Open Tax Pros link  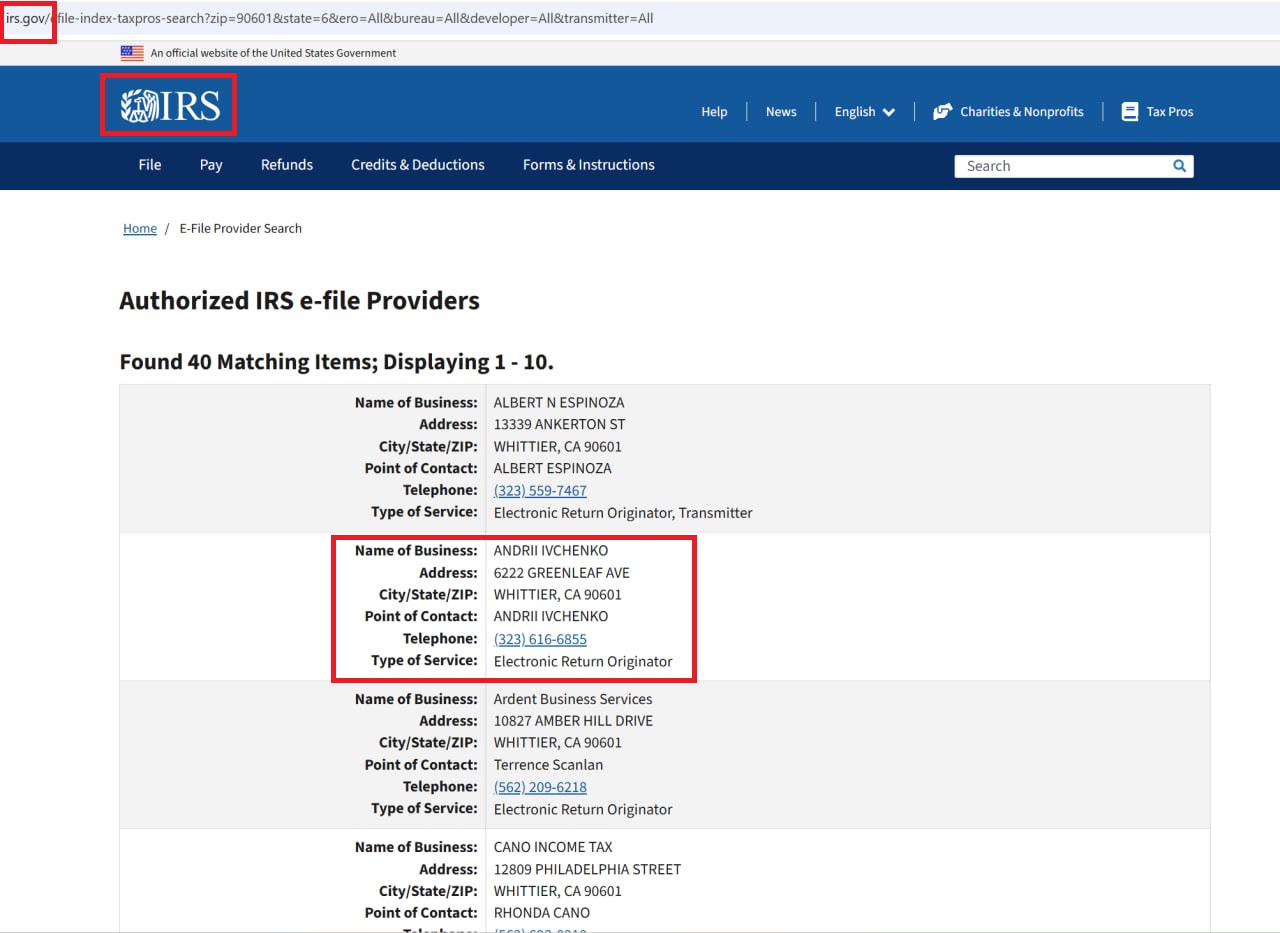[1170, 112]
